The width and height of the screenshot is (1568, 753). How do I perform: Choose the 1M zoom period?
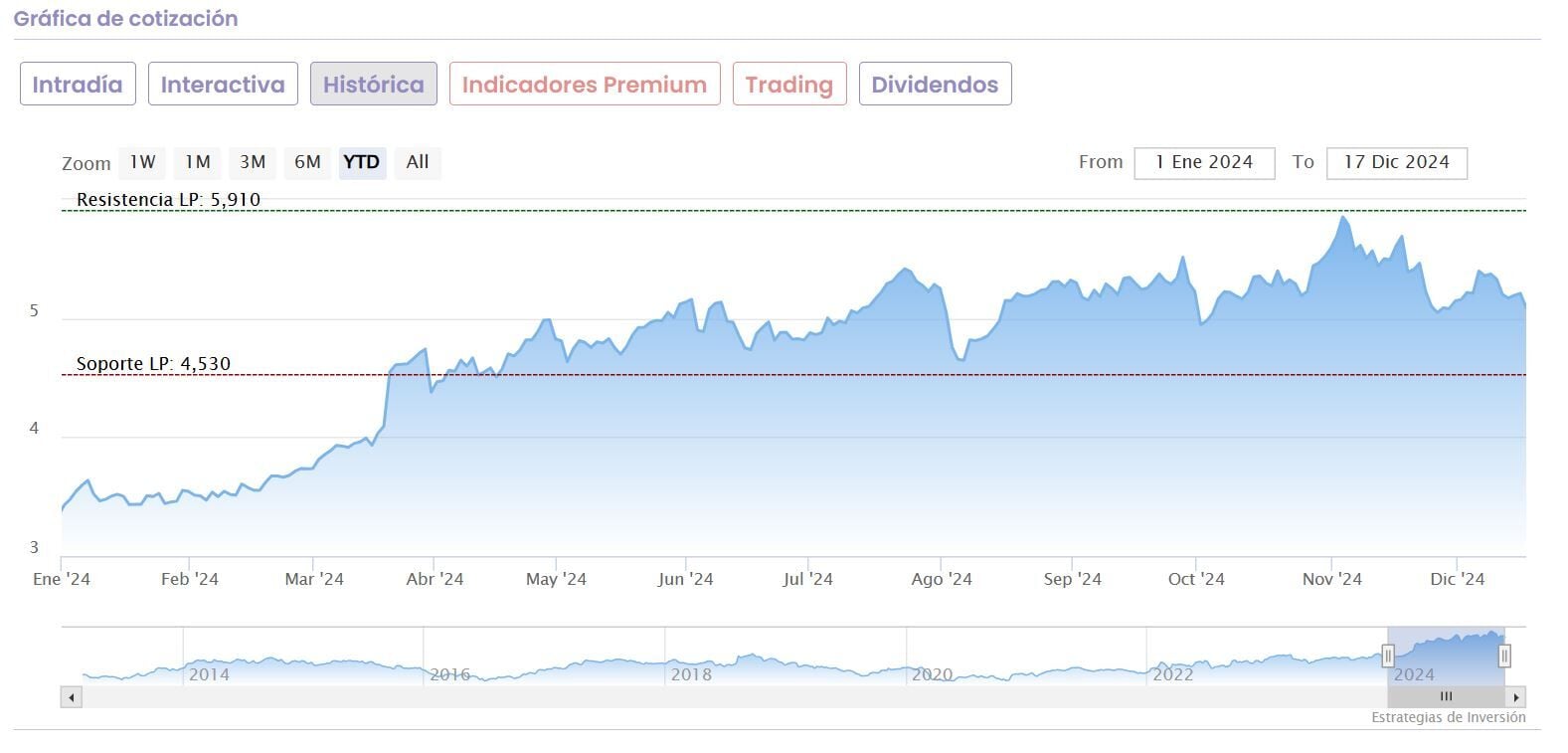(198, 162)
